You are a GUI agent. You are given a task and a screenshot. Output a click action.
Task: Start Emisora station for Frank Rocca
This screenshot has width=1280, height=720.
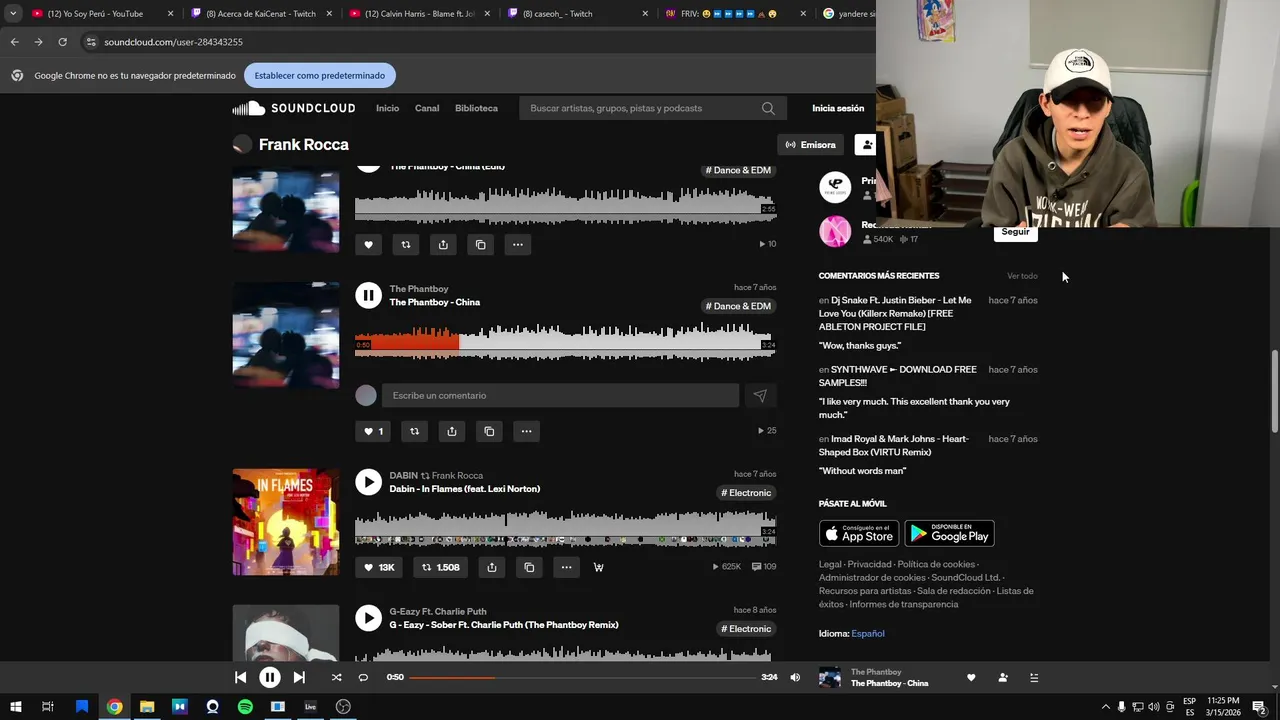pyautogui.click(x=810, y=145)
